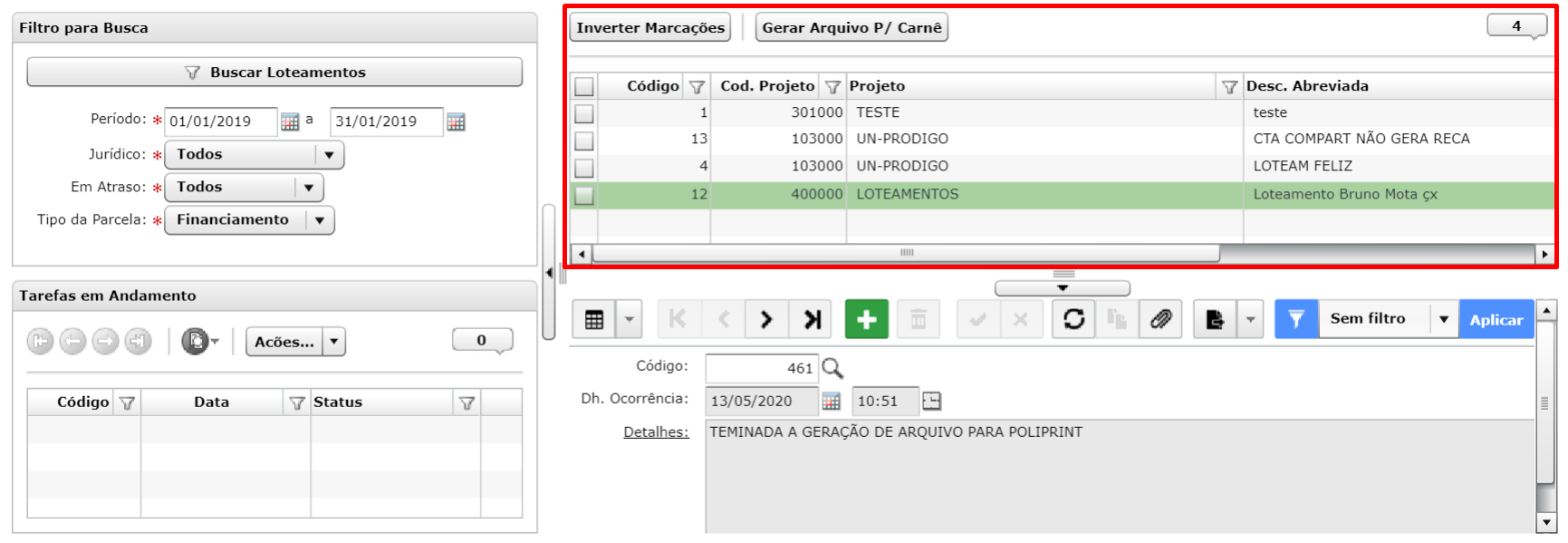Click Buscar Loteamentos button
This screenshot has width=1568, height=543.
(274, 73)
